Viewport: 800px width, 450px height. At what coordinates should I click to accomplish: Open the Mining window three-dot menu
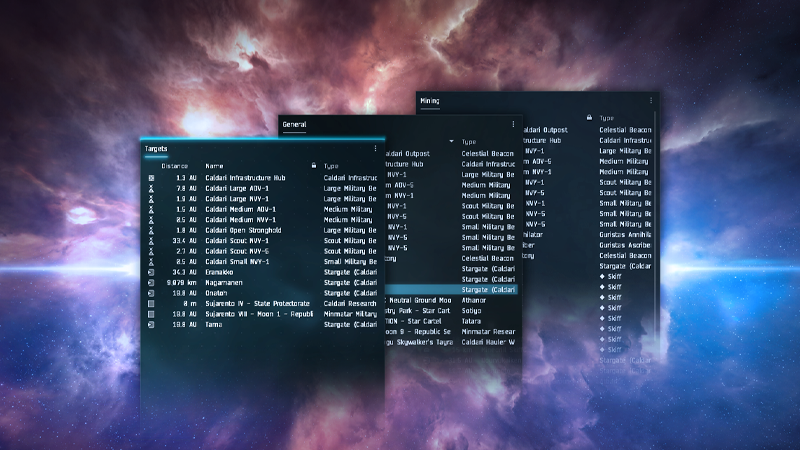tap(651, 101)
